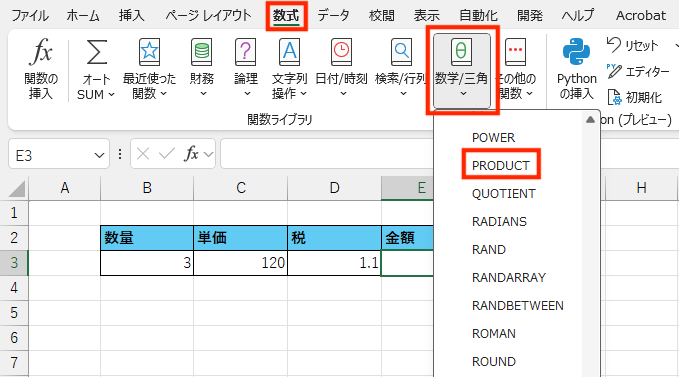Click the 数学/三角 math functions icon
This screenshot has width=679, height=377.
point(462,52)
